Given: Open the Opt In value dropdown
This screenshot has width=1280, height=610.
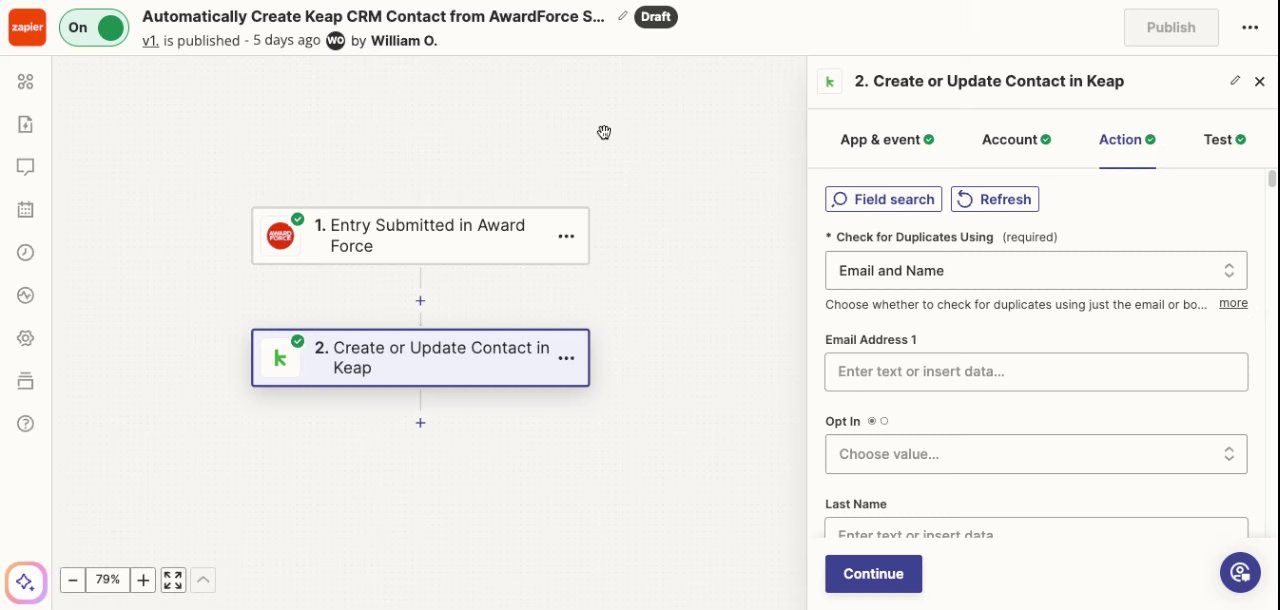Looking at the screenshot, I should (x=1036, y=454).
